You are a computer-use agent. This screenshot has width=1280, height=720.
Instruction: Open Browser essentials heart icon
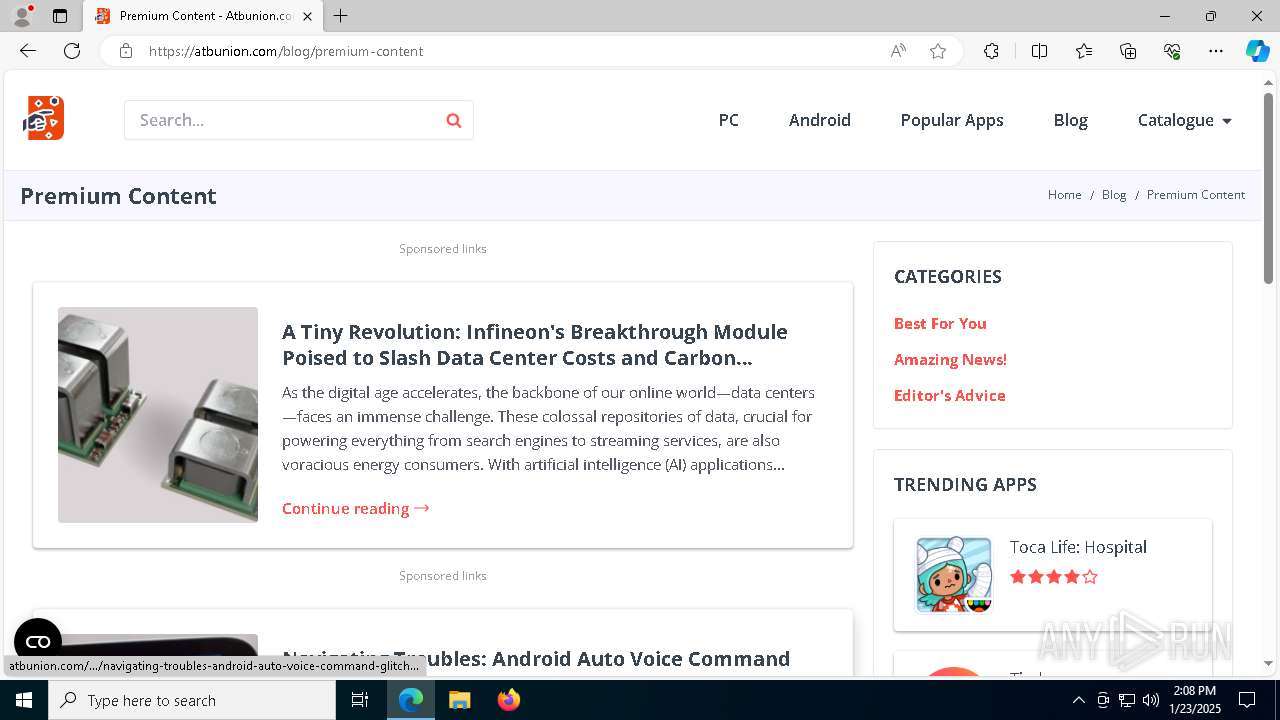point(1172,51)
